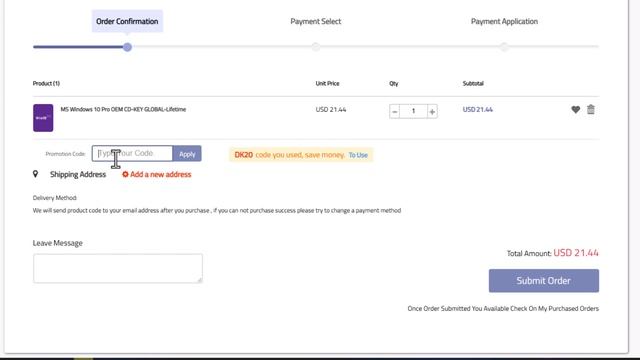Increase quantity with plus button
Image resolution: width=640 pixels, height=360 pixels.
[x=432, y=111]
